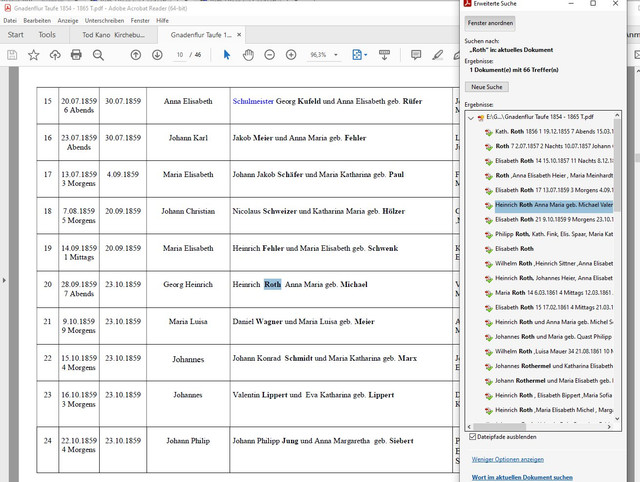The width and height of the screenshot is (640, 482).
Task: Select result 'Maria Roth 14 6.03.1861'
Action: pos(554,293)
